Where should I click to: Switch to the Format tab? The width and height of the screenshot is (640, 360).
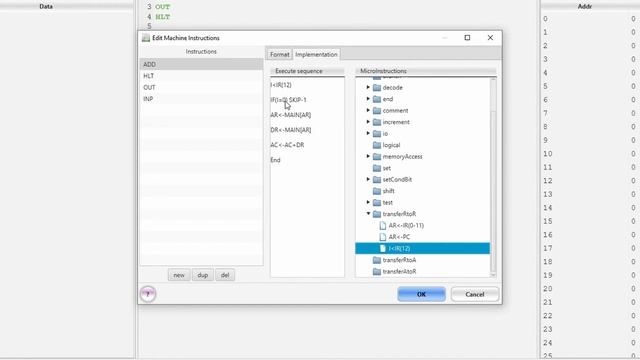pos(280,54)
